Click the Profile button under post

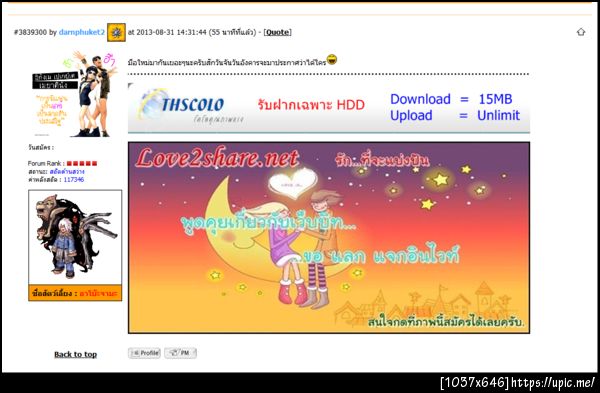(x=144, y=353)
